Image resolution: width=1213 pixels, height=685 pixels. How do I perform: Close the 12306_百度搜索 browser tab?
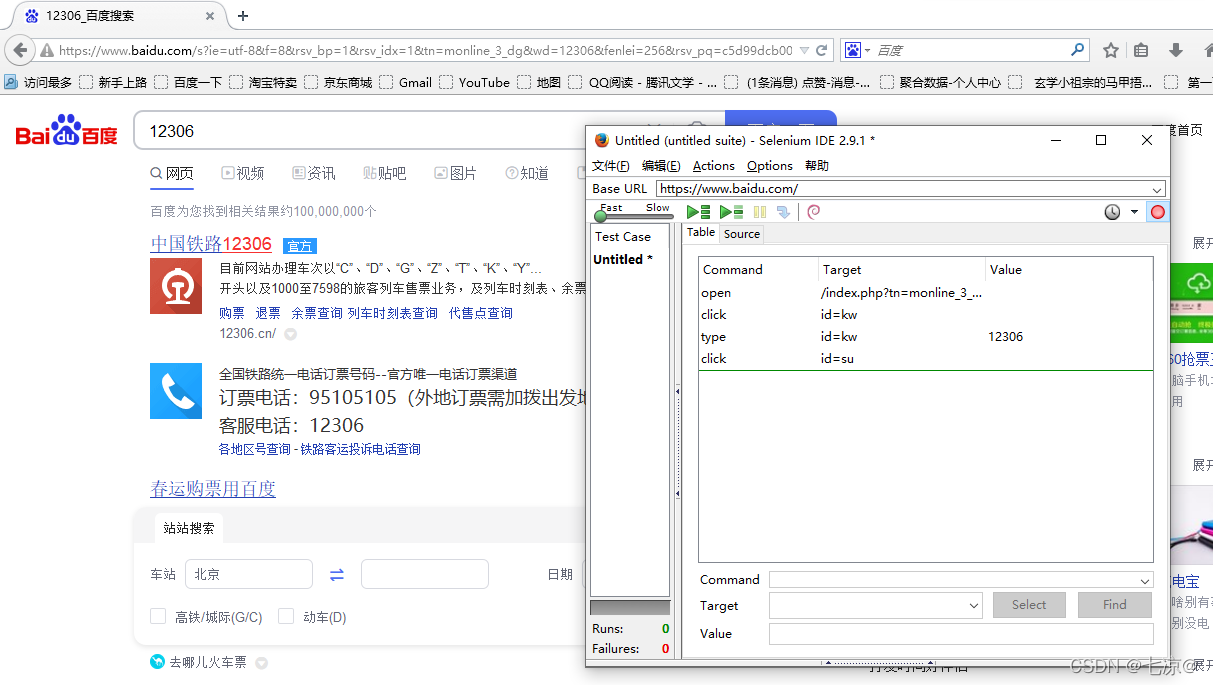coord(209,16)
